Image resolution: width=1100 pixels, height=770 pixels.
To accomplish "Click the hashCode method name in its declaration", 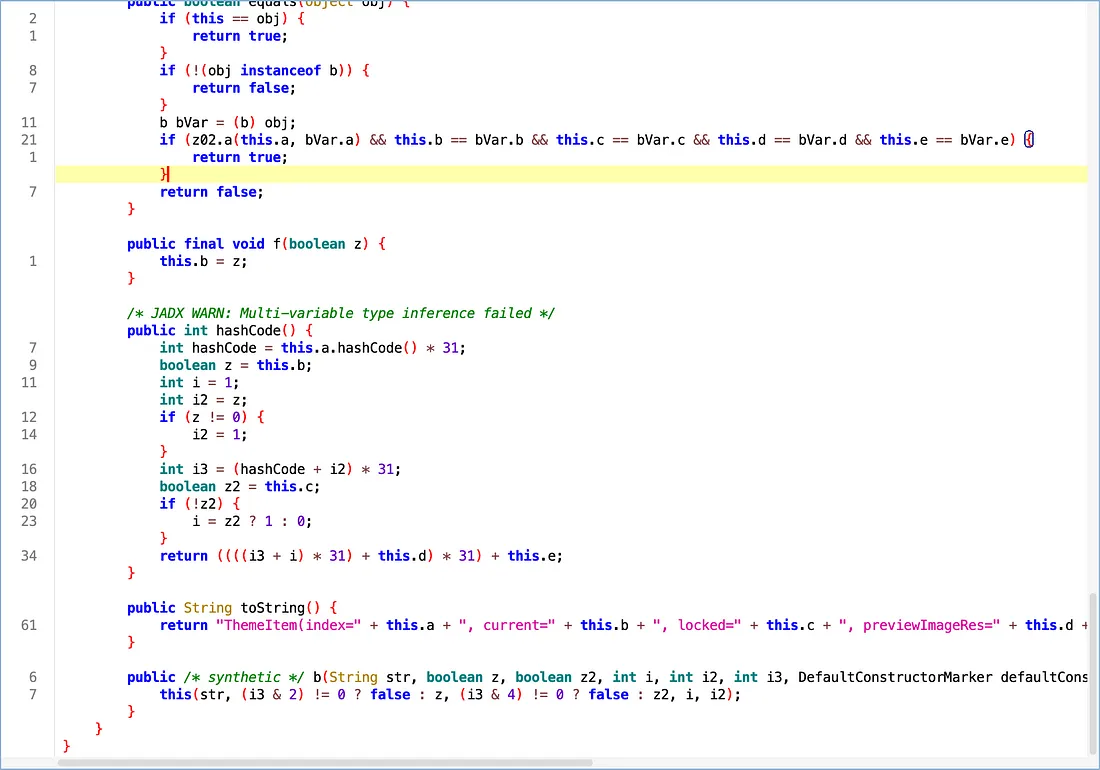I will [246, 330].
